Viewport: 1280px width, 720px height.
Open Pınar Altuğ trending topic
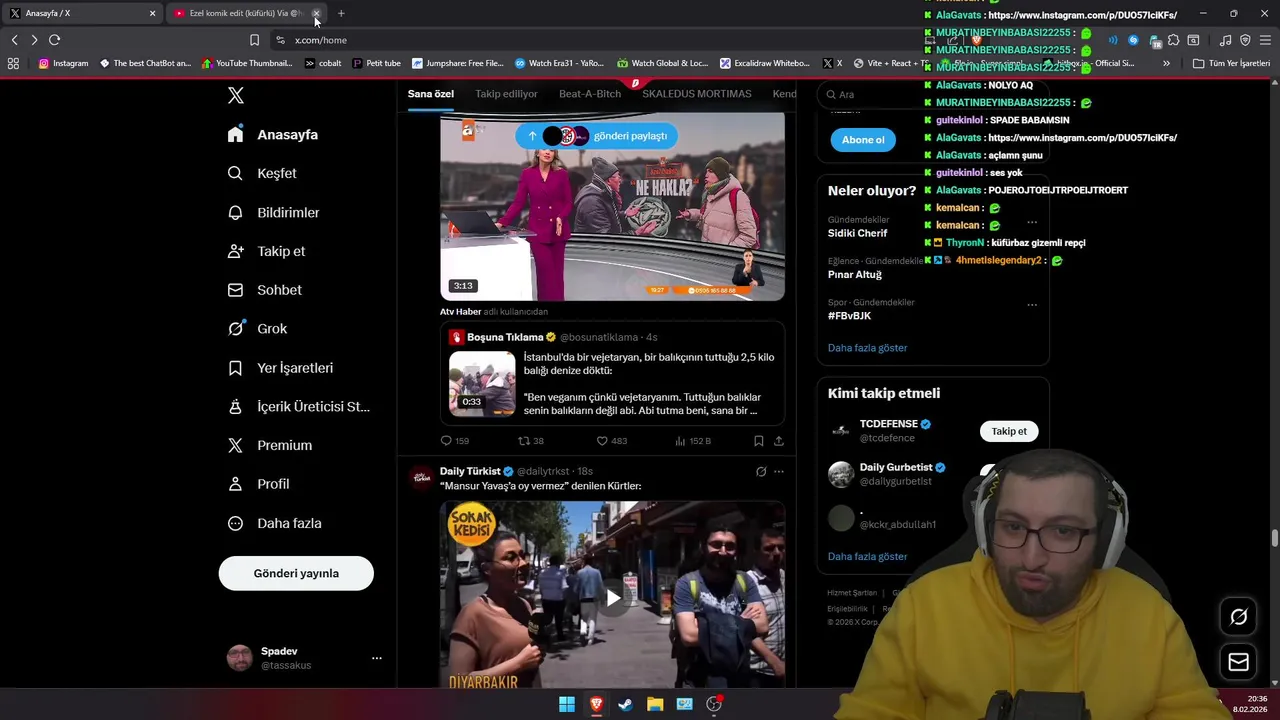855,274
